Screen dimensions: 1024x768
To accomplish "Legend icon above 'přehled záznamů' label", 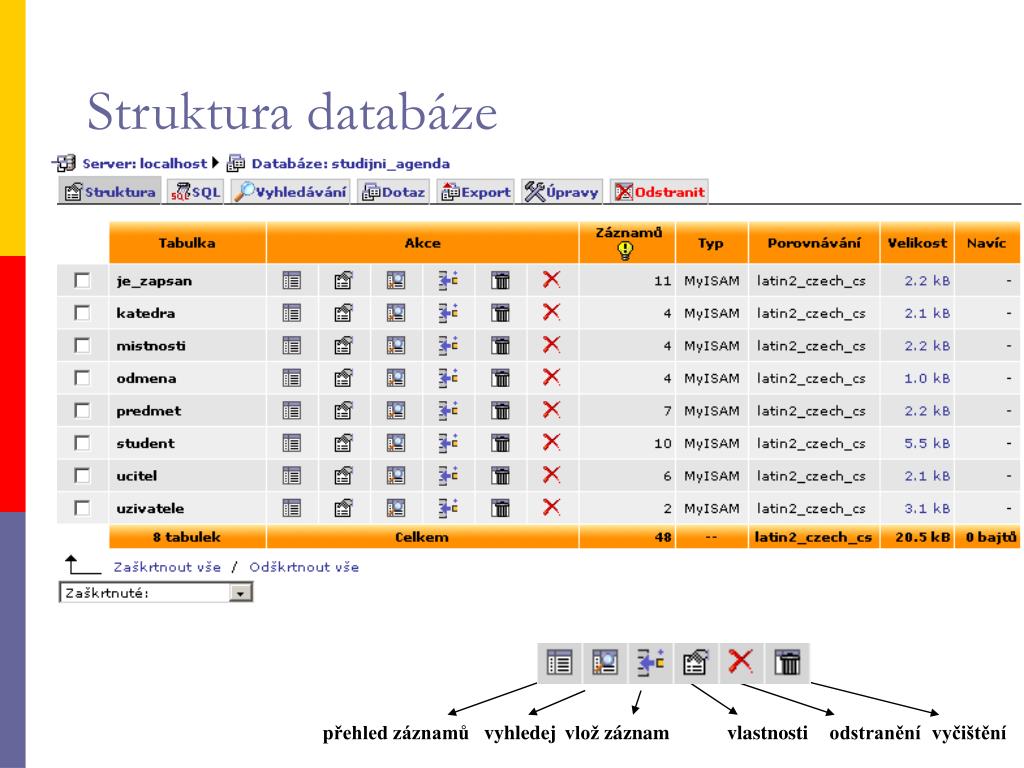I will click(x=560, y=662).
